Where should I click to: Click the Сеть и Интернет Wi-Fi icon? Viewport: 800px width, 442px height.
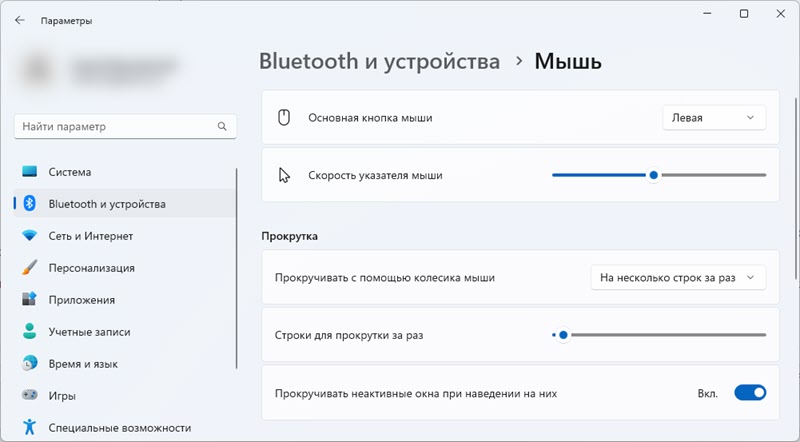pos(29,236)
